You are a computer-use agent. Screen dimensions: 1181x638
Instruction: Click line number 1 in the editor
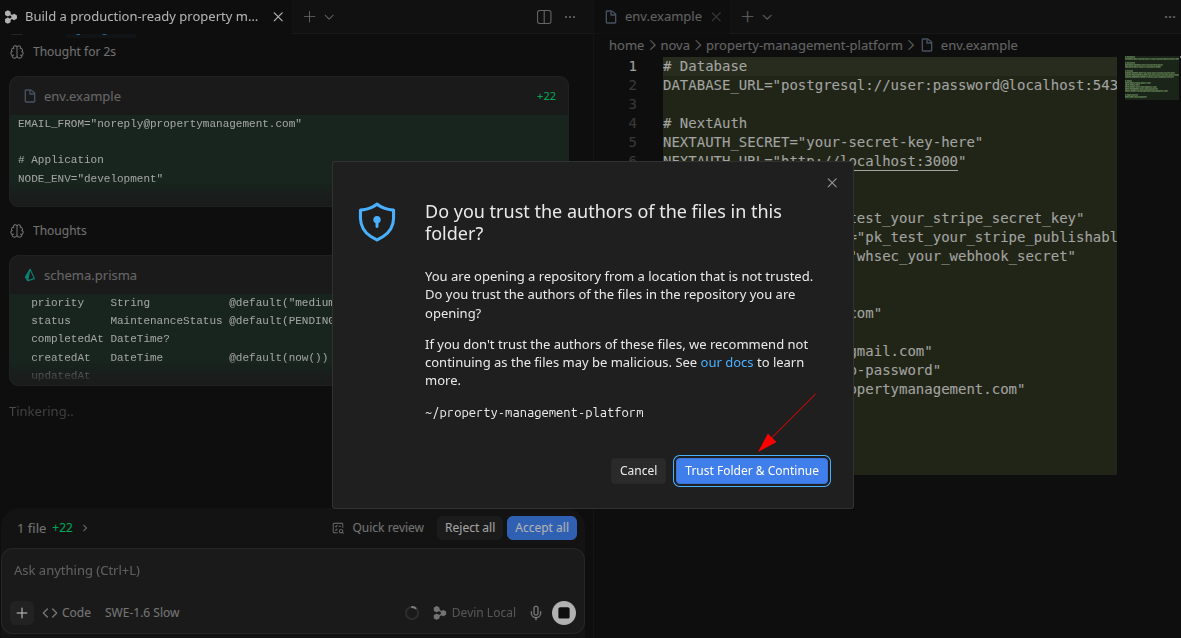pos(633,66)
